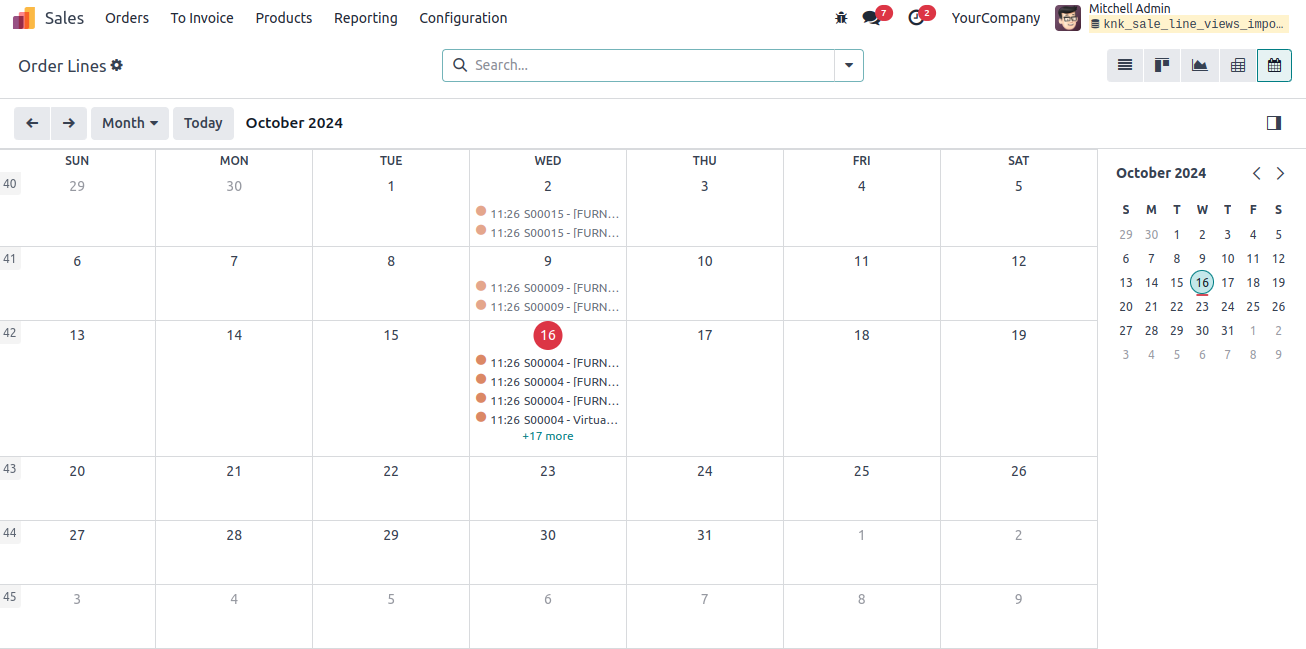Open the To Invoice menu
The image size is (1306, 649).
(202, 18)
